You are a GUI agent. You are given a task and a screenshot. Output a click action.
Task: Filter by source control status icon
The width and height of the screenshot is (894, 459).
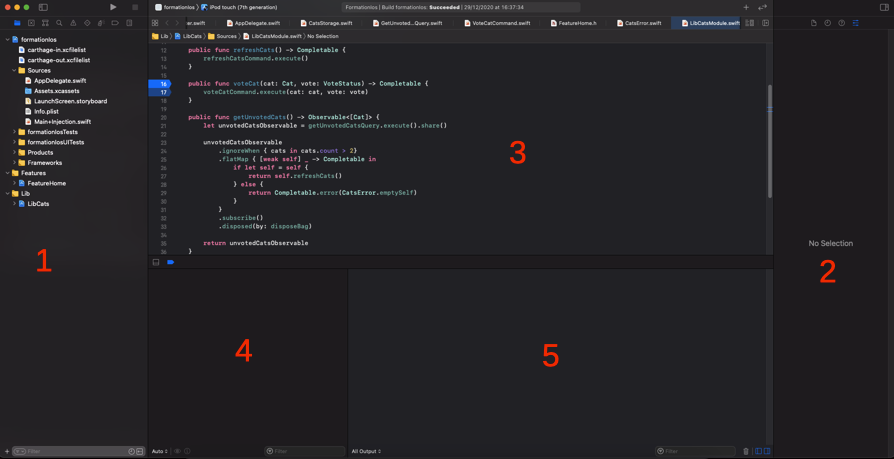139,451
